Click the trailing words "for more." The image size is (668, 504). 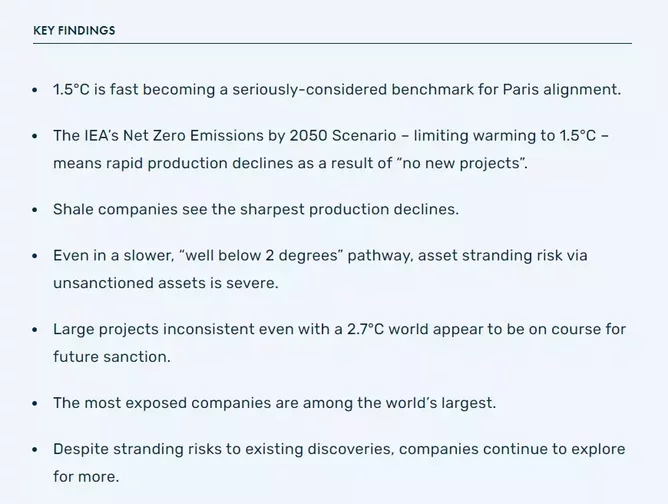pyautogui.click(x=86, y=476)
